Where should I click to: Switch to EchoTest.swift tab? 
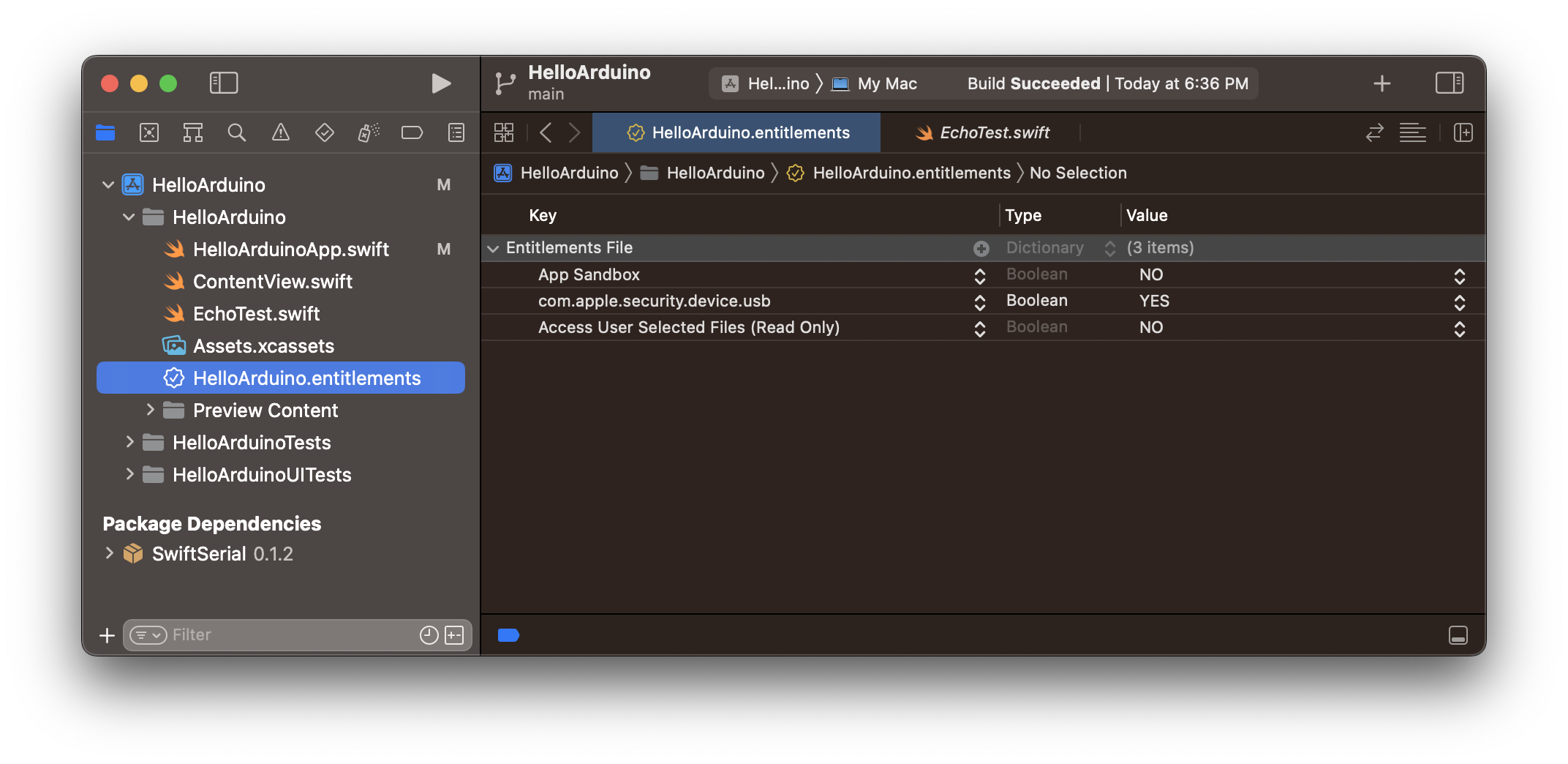982,132
